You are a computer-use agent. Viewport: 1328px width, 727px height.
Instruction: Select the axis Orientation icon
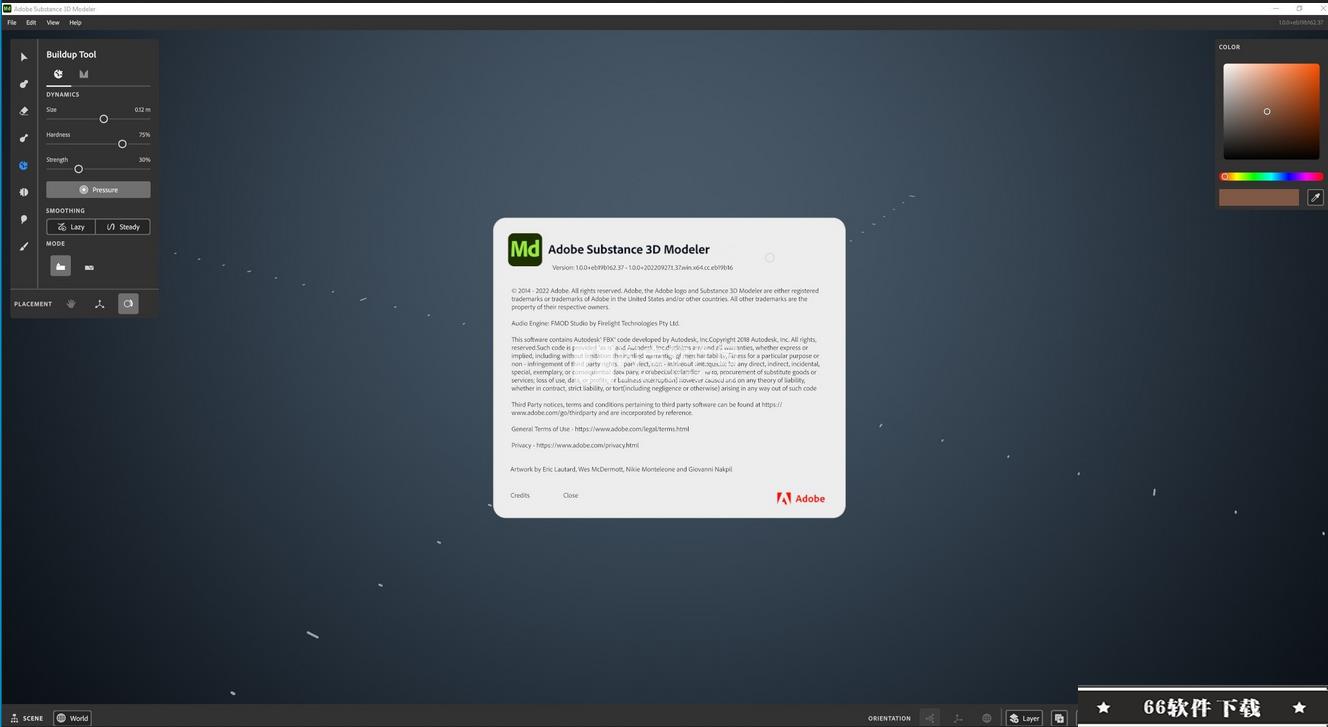click(958, 718)
